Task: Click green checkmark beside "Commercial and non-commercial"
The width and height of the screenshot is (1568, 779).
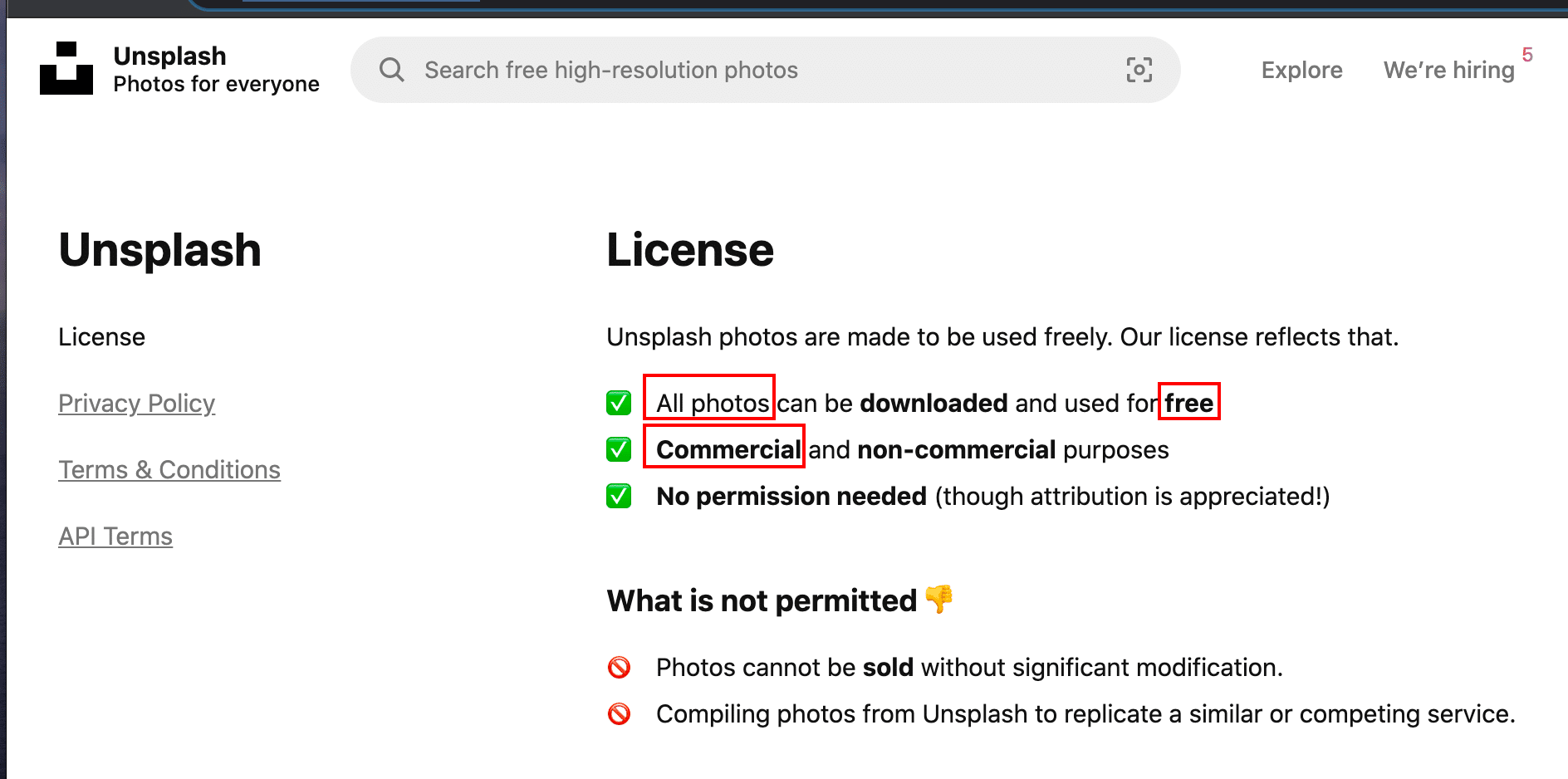Action: coord(619,450)
